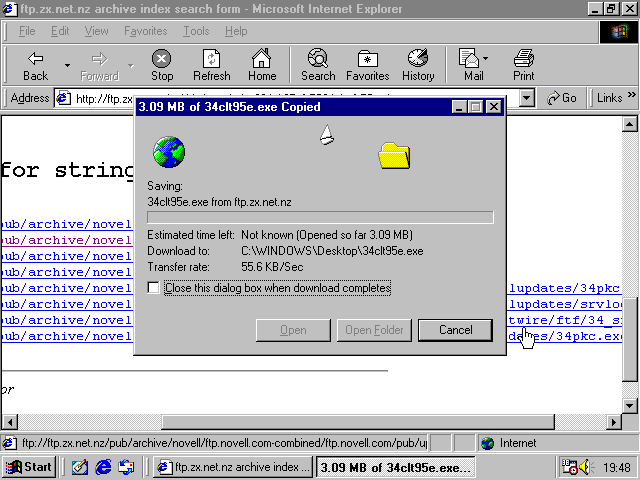Click the vertical scrollbar up arrow
This screenshot has width=640, height=480.
tap(630, 124)
